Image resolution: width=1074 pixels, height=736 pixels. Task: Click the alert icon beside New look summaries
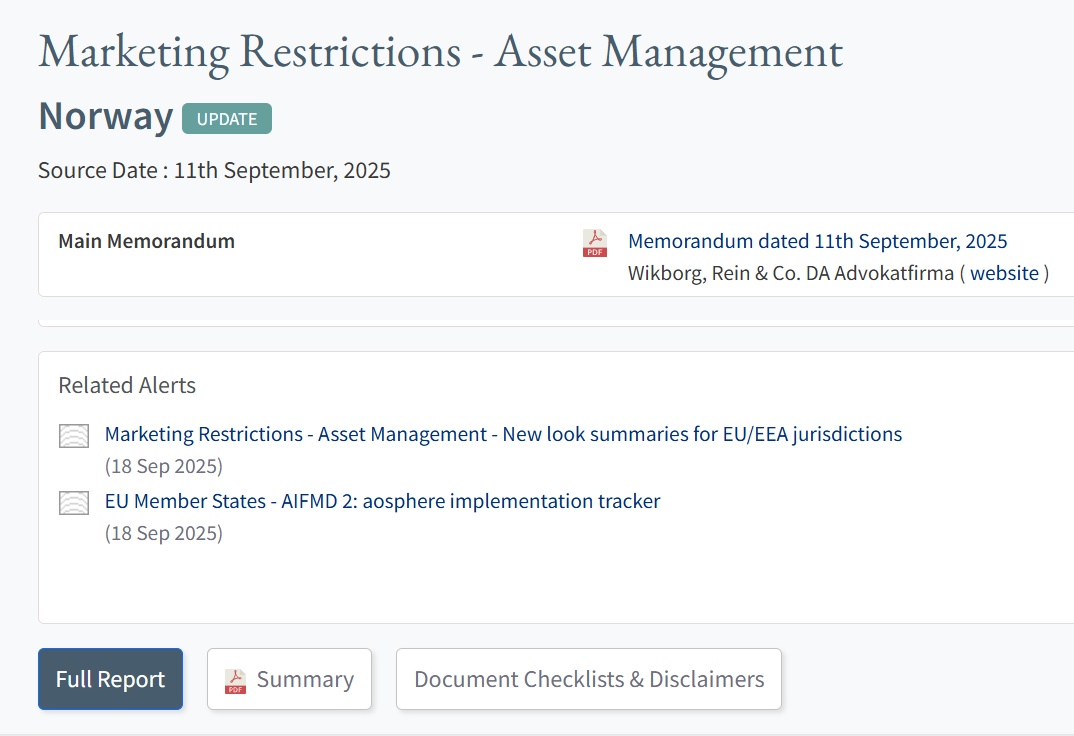click(x=74, y=435)
